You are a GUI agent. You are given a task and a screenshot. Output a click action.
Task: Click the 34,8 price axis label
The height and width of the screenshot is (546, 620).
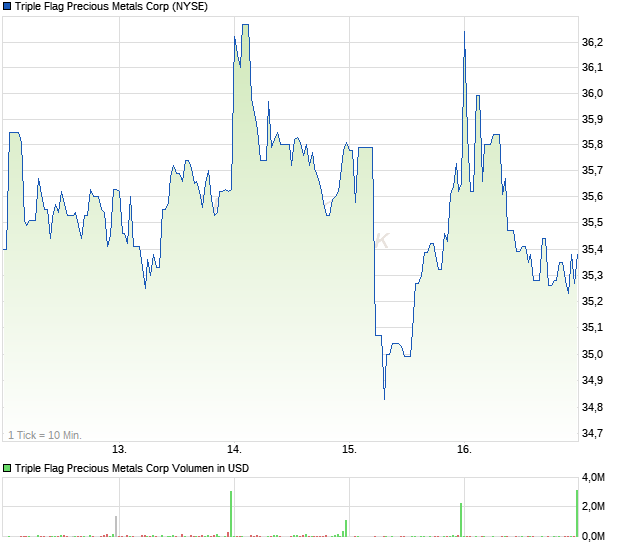[592, 407]
